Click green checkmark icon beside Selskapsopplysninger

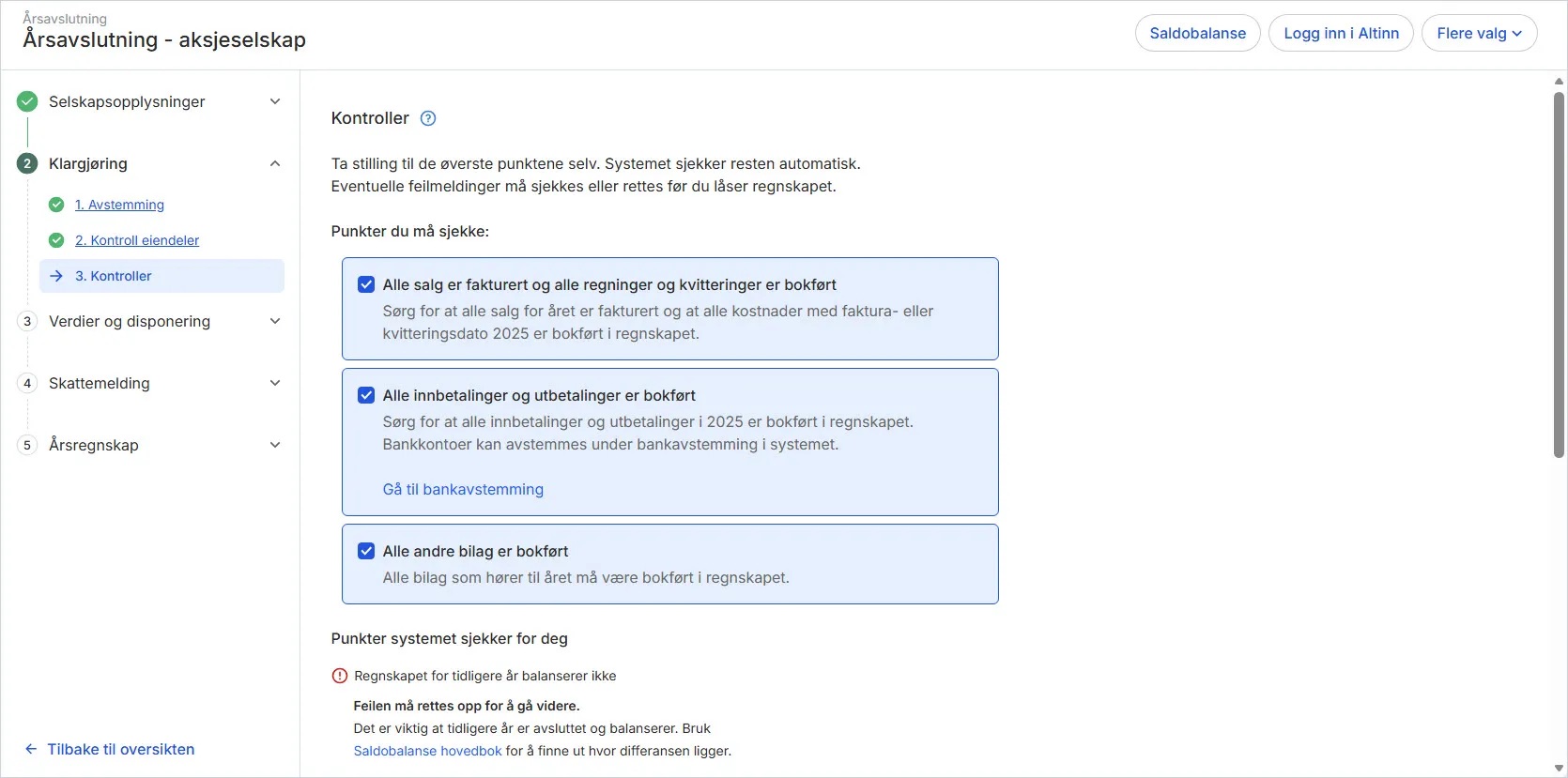point(27,101)
